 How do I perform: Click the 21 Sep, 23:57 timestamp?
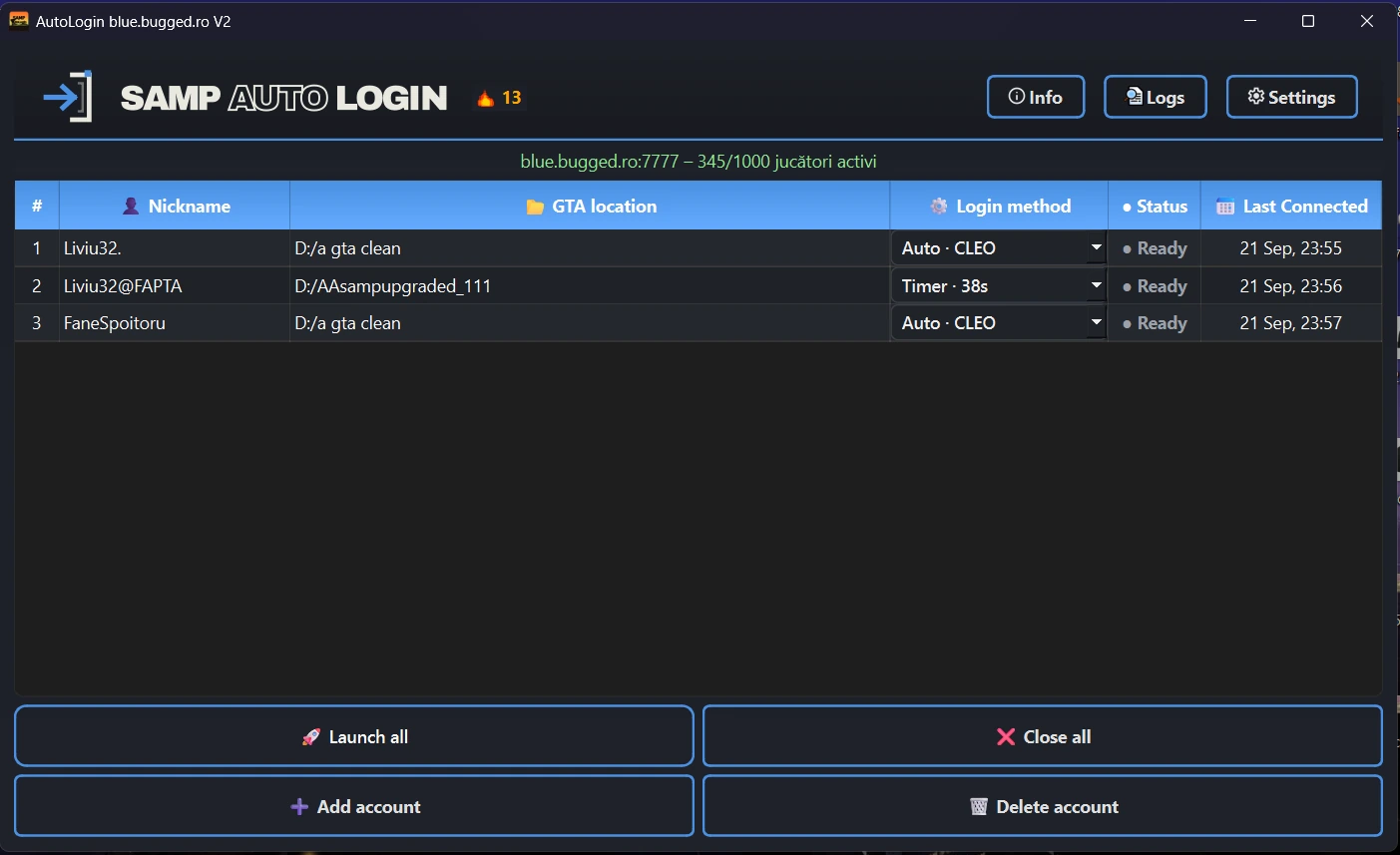[1291, 323]
